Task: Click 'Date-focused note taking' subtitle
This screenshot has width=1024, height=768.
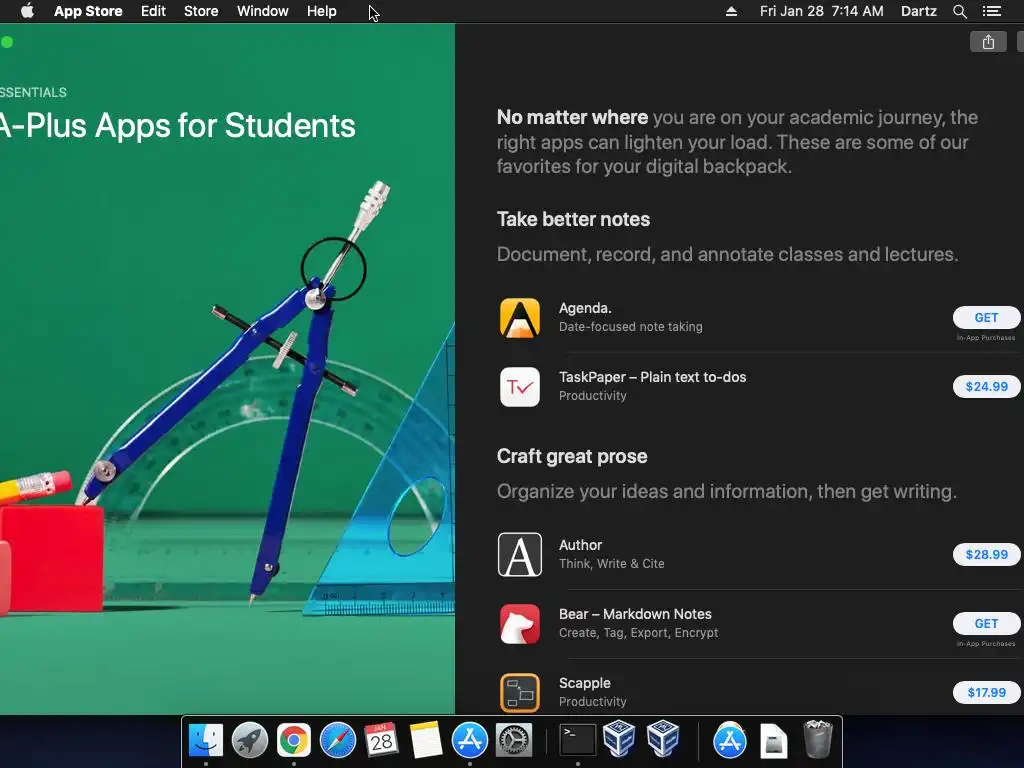Action: [x=631, y=327]
